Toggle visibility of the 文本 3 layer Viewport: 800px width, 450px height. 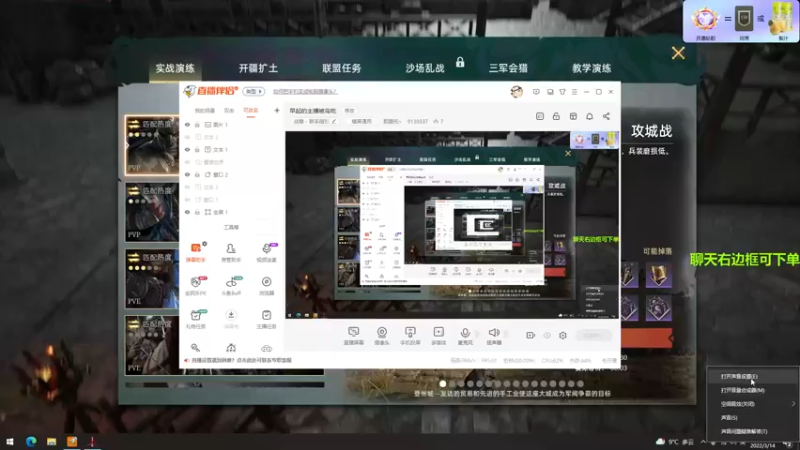pos(187,137)
